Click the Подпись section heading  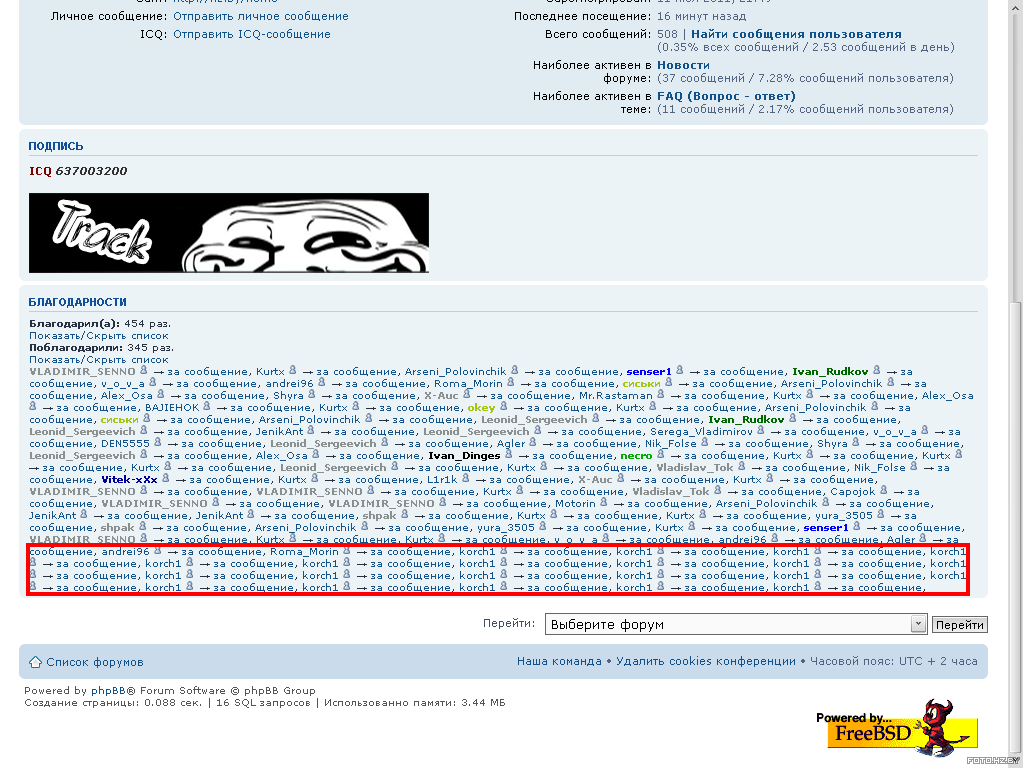click(56, 146)
